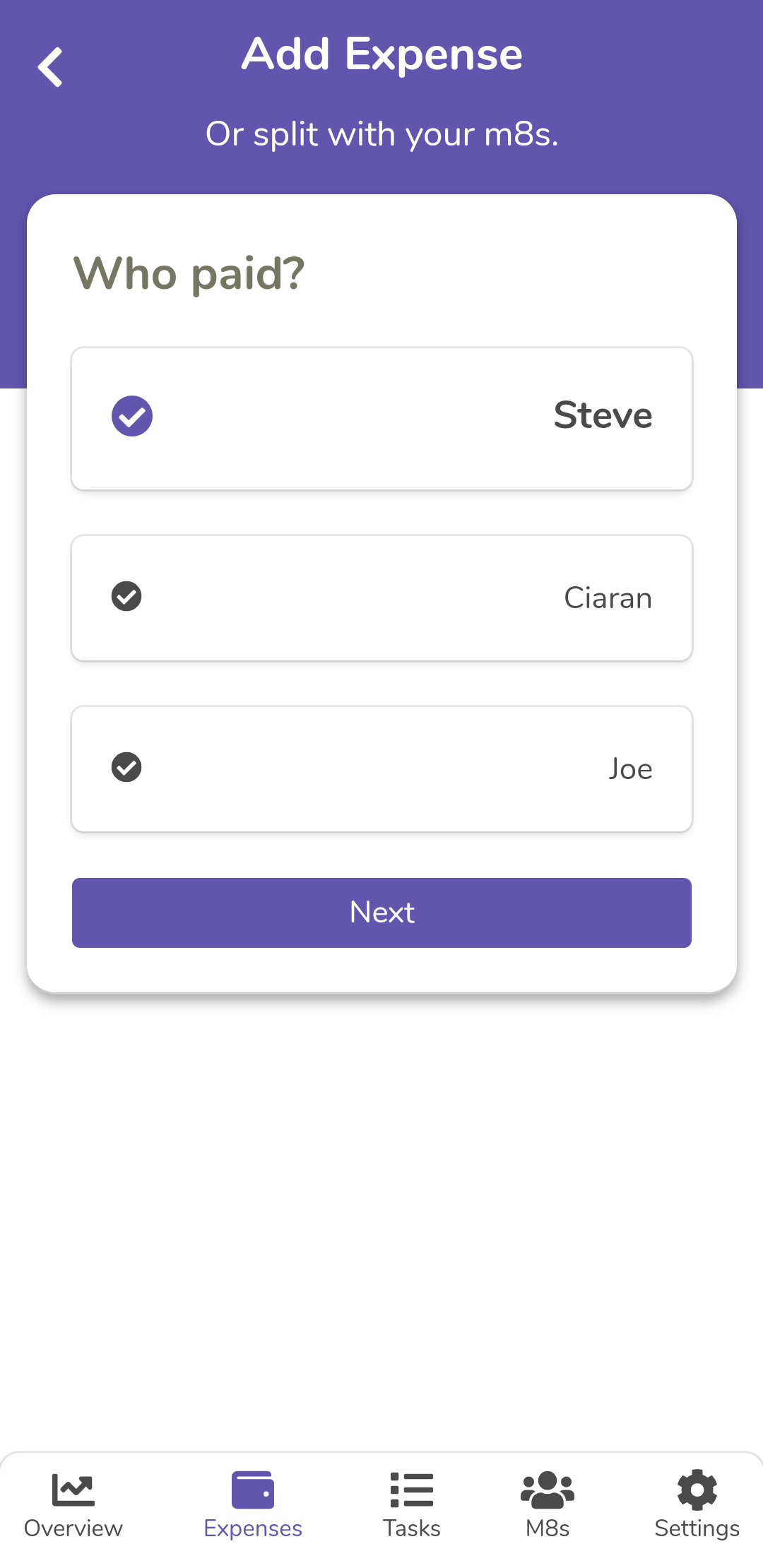The image size is (763, 1568).
Task: Tap the Expenses tab label
Action: [253, 1528]
